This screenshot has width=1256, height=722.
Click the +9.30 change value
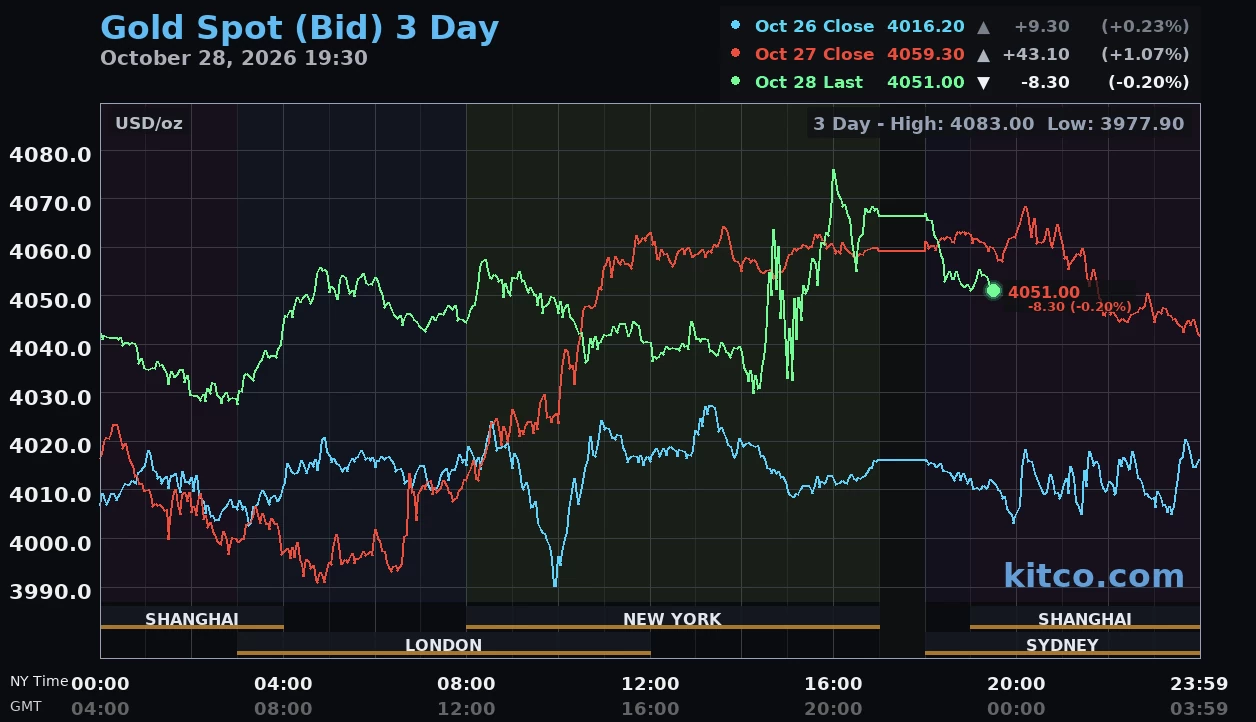point(1041,26)
